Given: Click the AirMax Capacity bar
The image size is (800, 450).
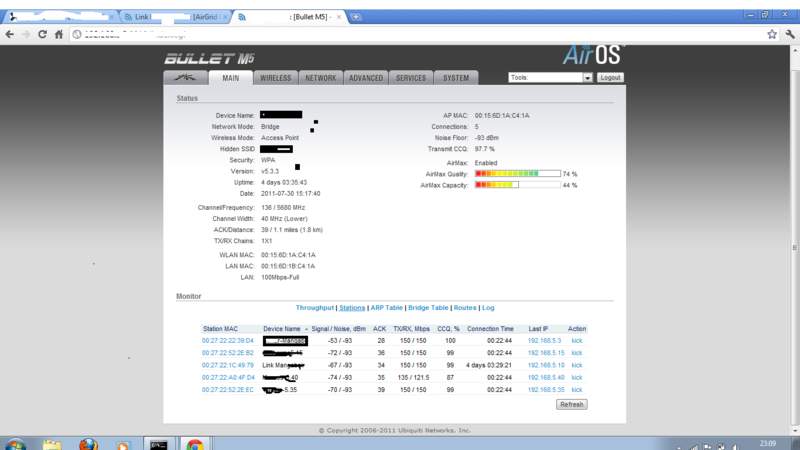Looking at the screenshot, I should [517, 185].
